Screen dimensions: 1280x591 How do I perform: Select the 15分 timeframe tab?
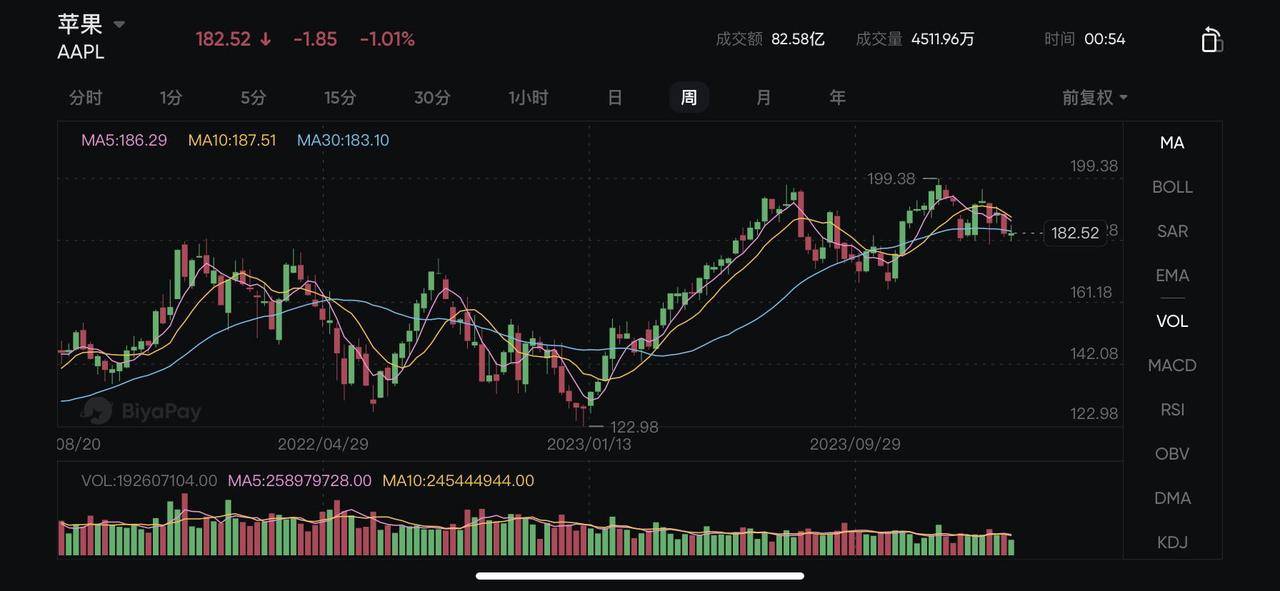[x=340, y=97]
